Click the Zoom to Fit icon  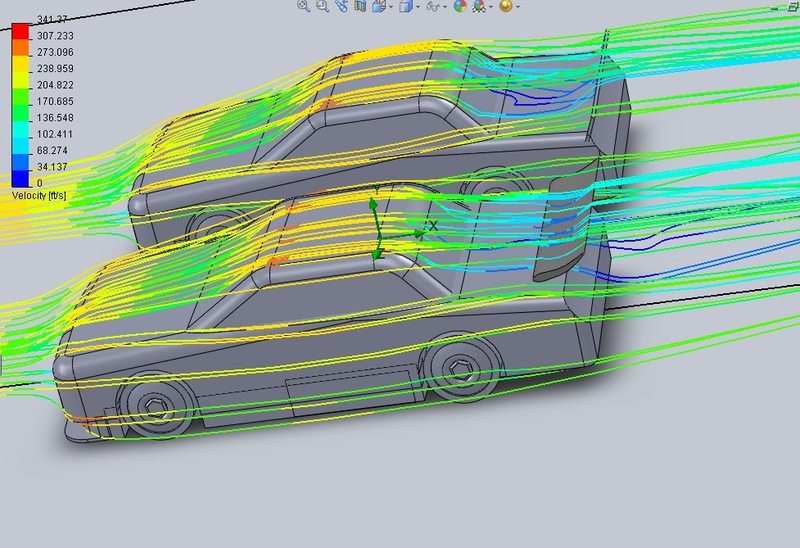tap(304, 6)
